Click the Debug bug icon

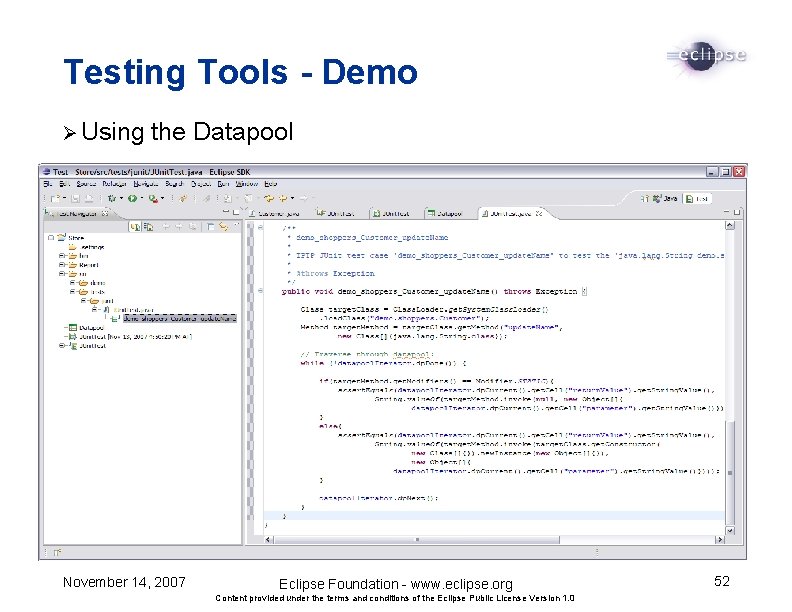pyautogui.click(x=112, y=198)
